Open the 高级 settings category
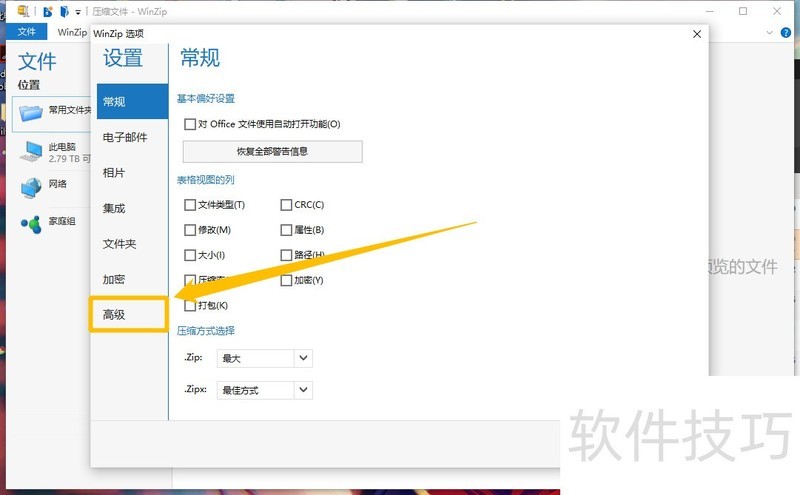The height and width of the screenshot is (495, 800). coord(130,314)
